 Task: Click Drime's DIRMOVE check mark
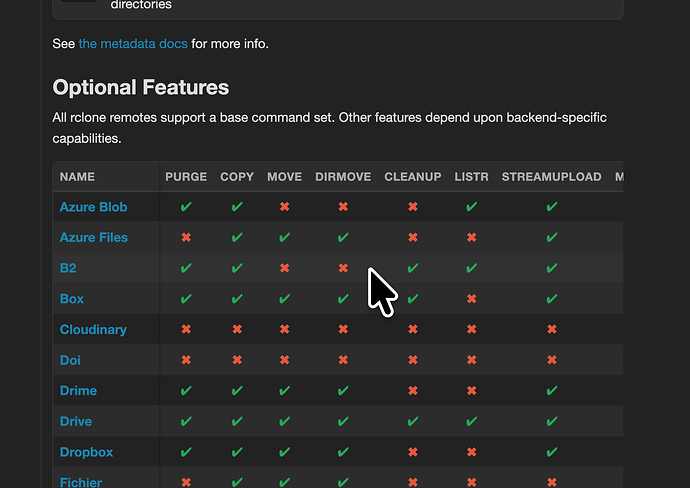point(343,390)
